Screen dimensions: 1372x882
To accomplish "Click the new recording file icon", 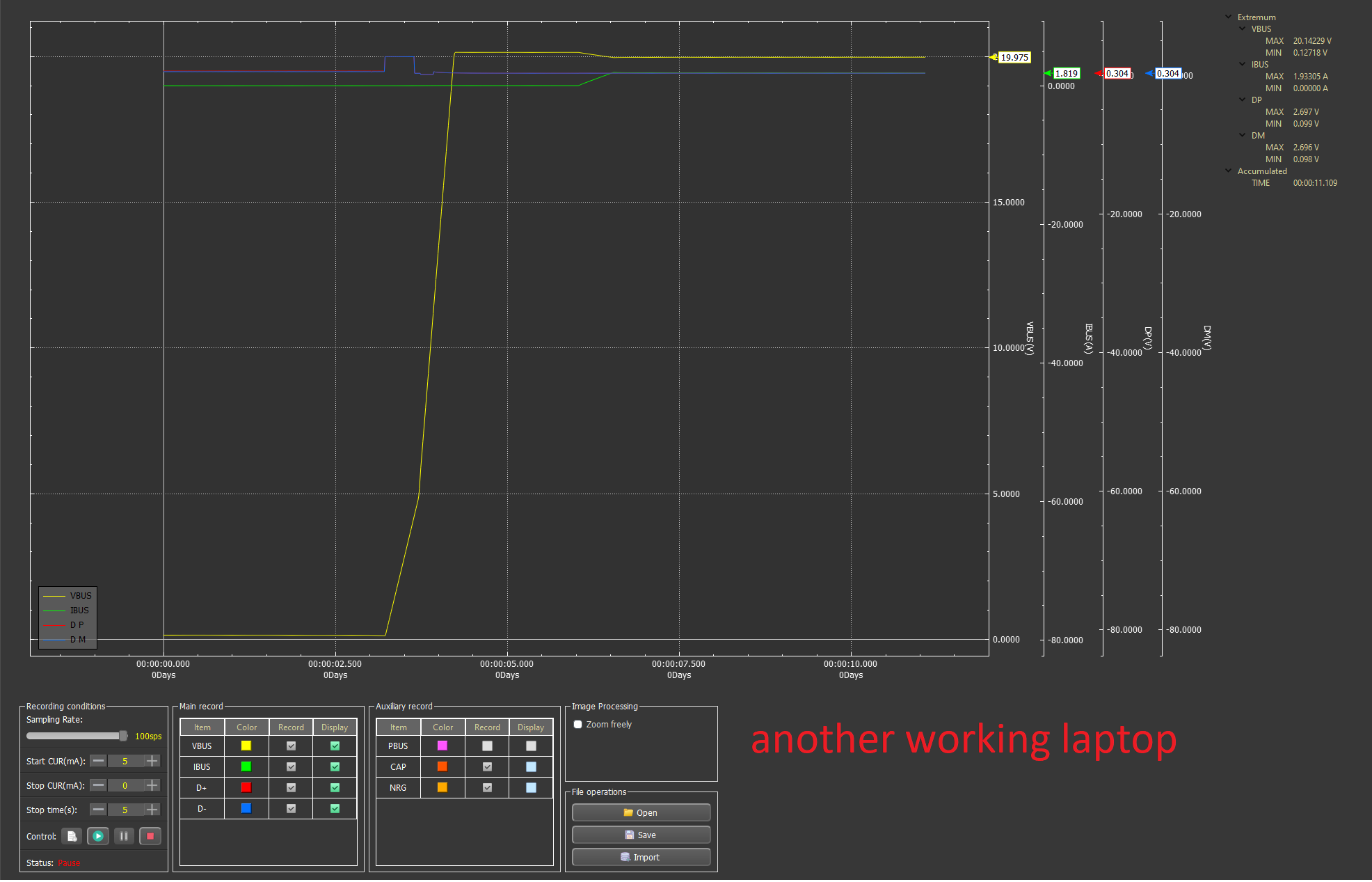I will (72, 836).
